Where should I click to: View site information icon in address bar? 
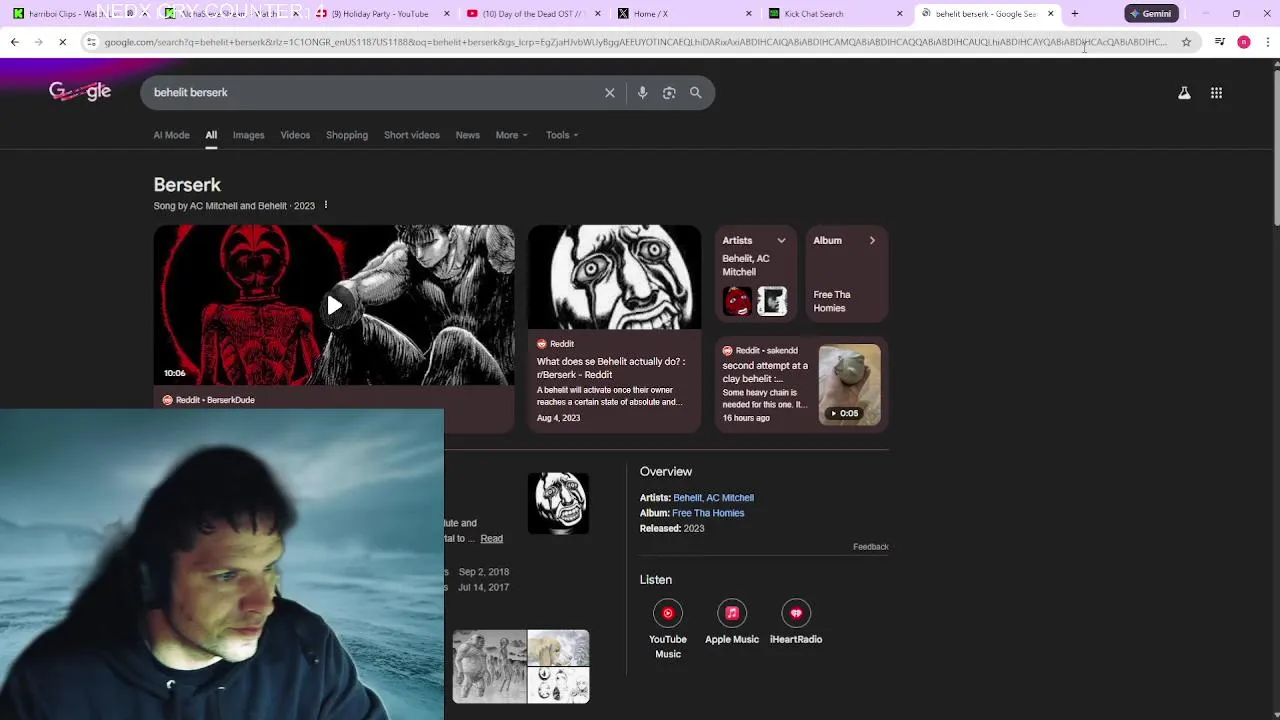click(91, 42)
